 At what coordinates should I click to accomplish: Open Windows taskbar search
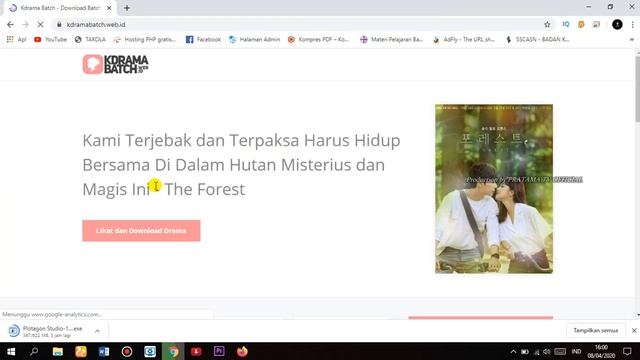pyautogui.click(x=34, y=351)
